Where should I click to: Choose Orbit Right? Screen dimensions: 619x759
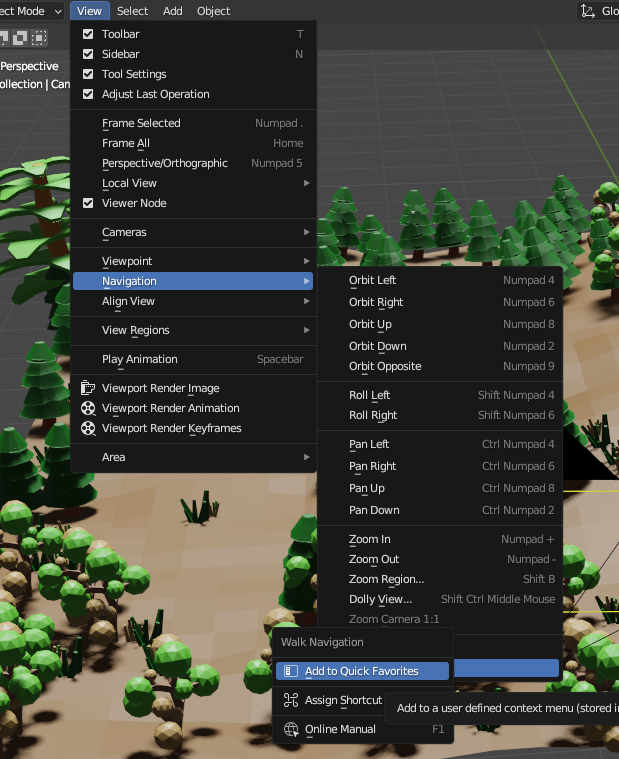pos(440,302)
